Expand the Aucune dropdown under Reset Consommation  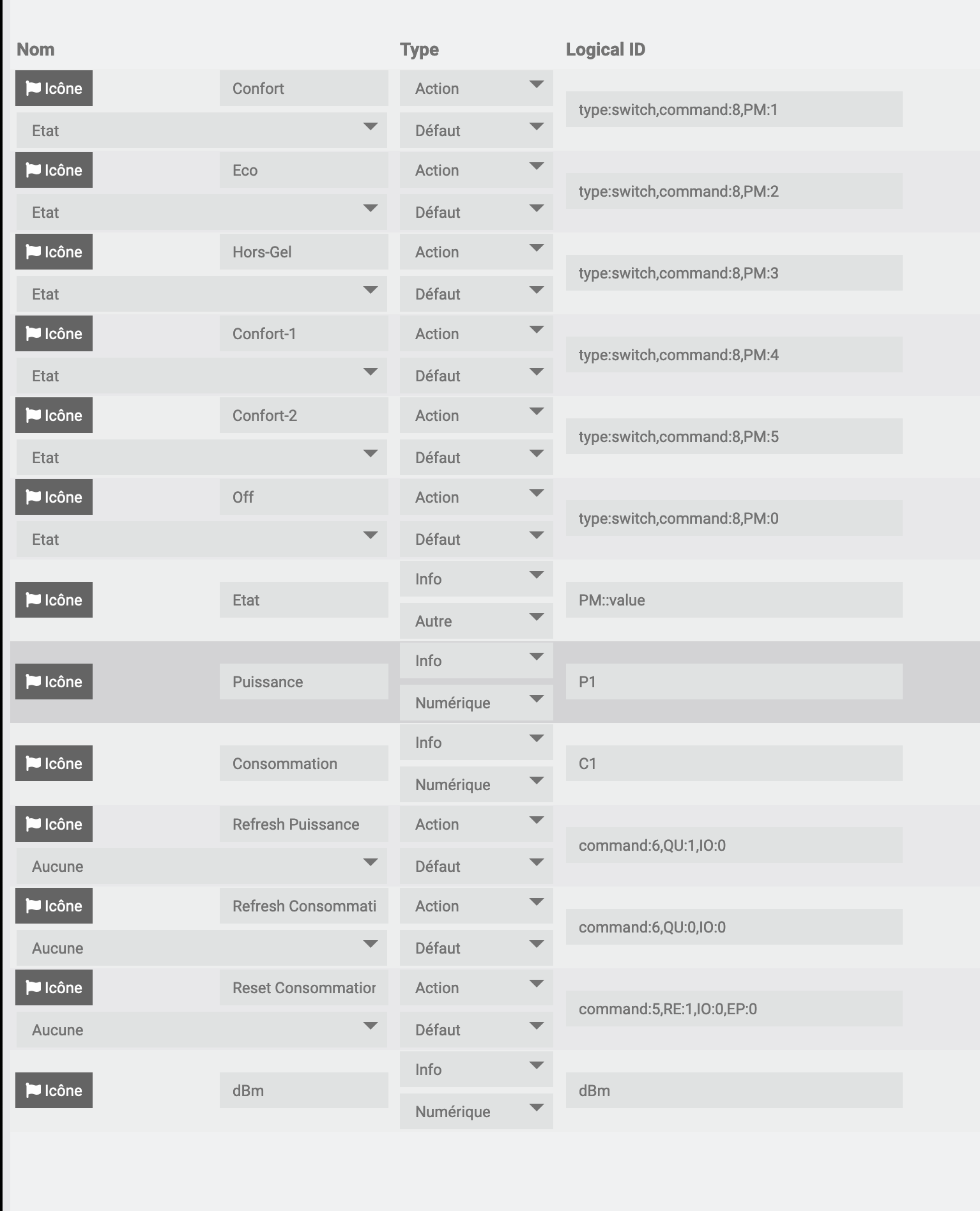pos(201,1030)
